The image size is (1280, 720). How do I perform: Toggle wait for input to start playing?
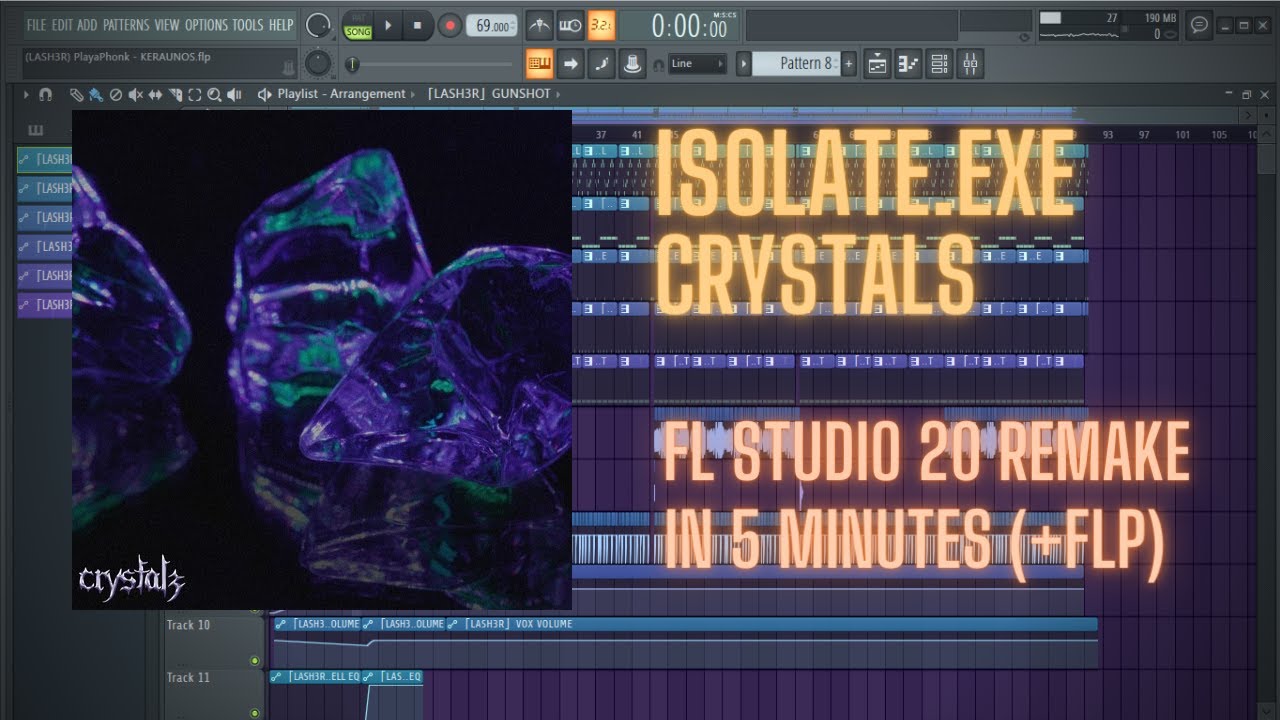571,25
